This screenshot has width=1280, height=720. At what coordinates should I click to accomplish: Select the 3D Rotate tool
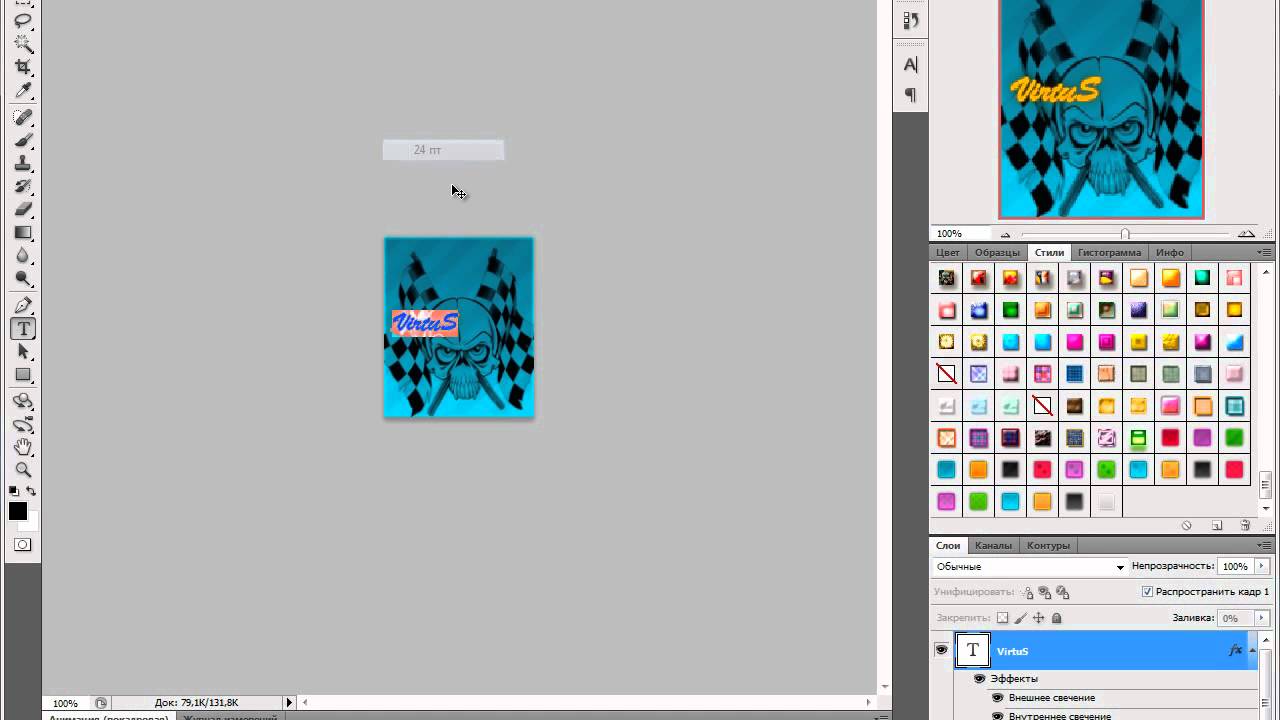[x=23, y=401]
